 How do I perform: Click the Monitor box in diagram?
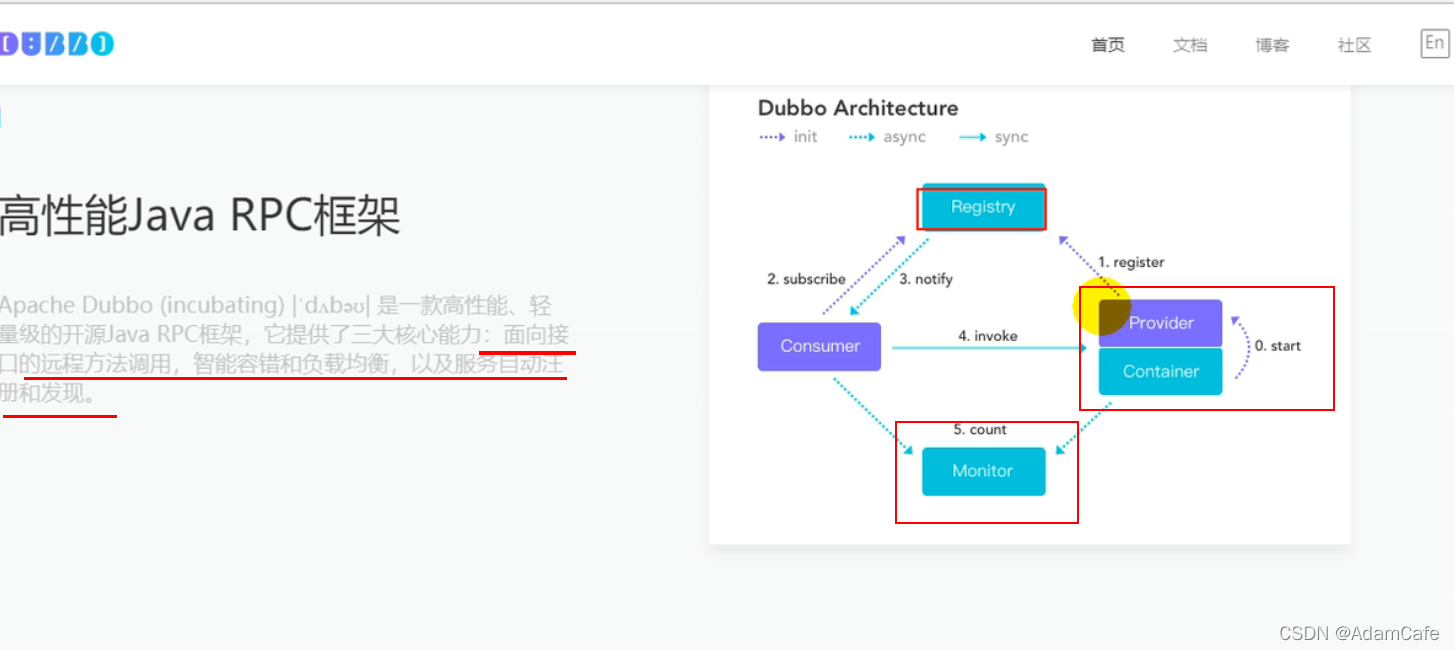pos(983,471)
